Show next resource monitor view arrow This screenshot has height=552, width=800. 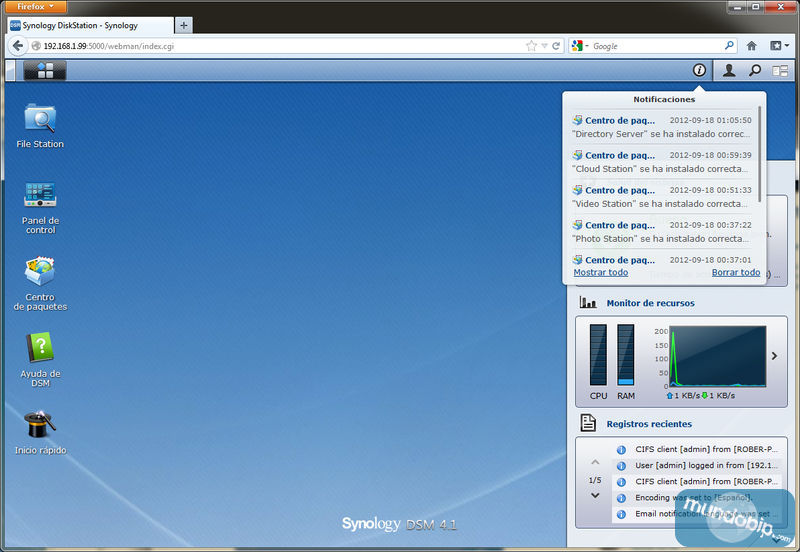[774, 356]
